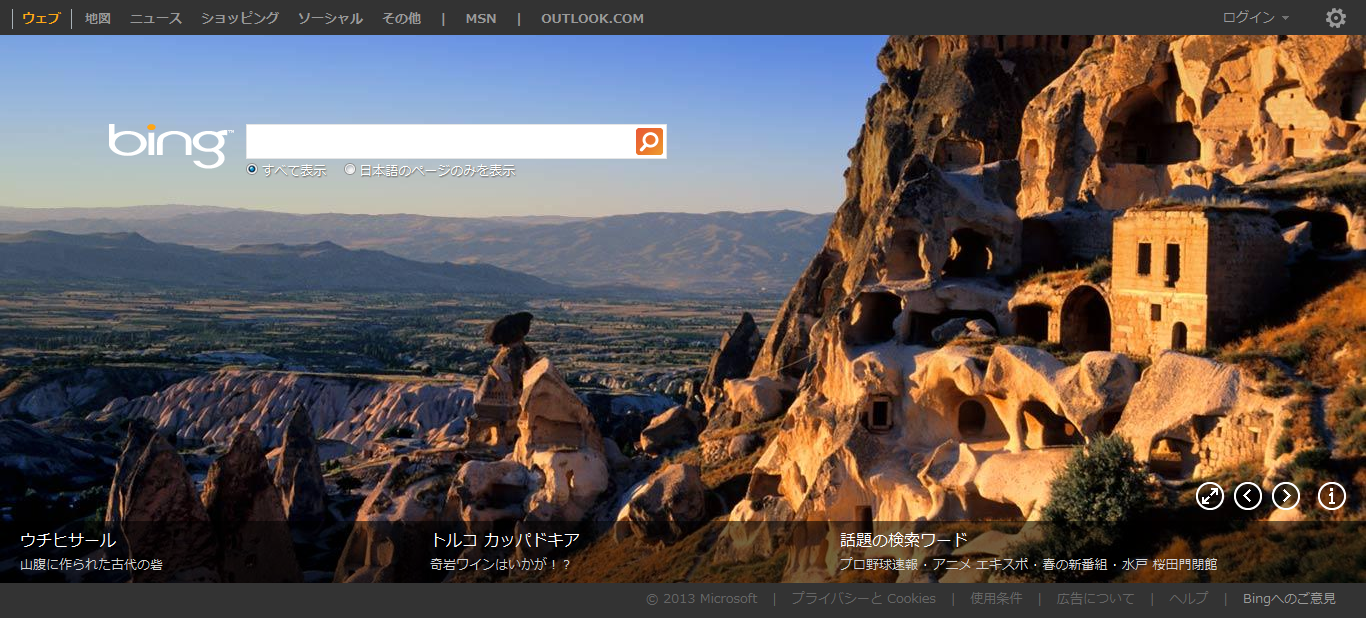The width and height of the screenshot is (1366, 618).
Task: Open the OUTLOOK.COM link
Action: tap(592, 18)
